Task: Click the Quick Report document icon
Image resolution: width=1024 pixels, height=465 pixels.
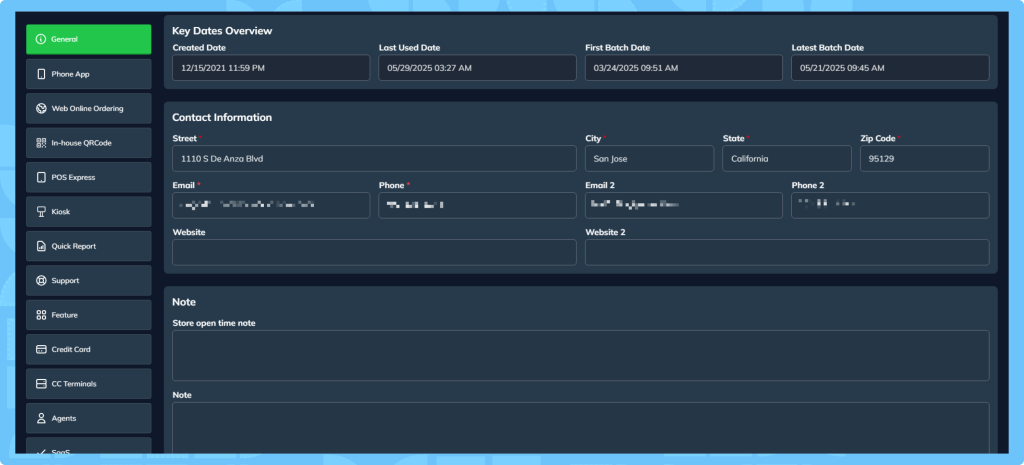Action: [x=41, y=246]
